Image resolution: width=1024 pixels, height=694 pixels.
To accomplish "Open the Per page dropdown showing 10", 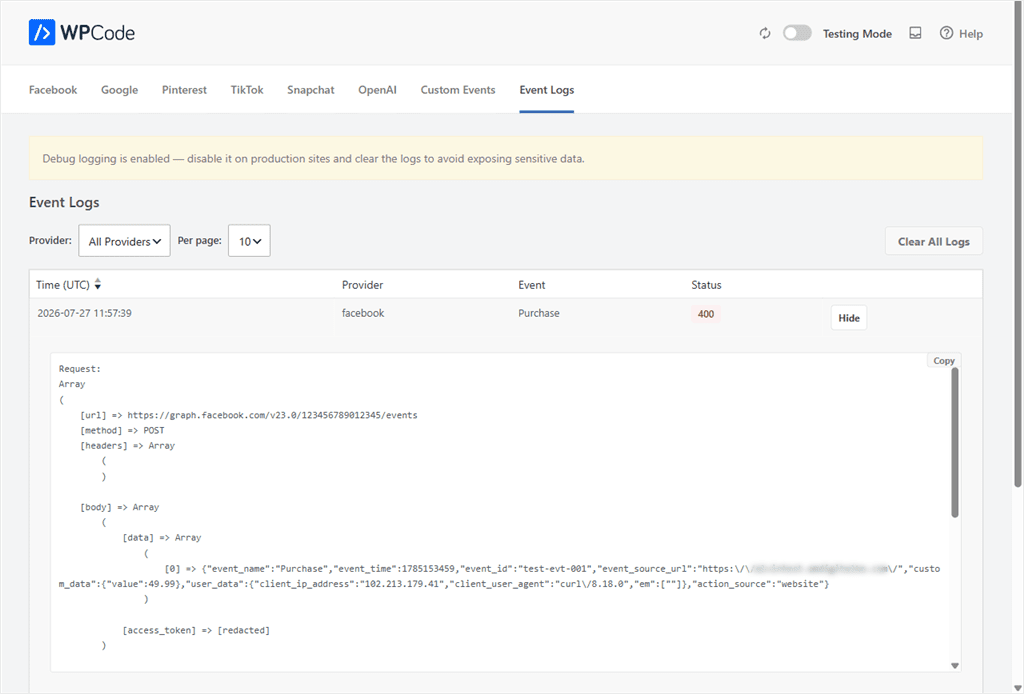I will 249,241.
